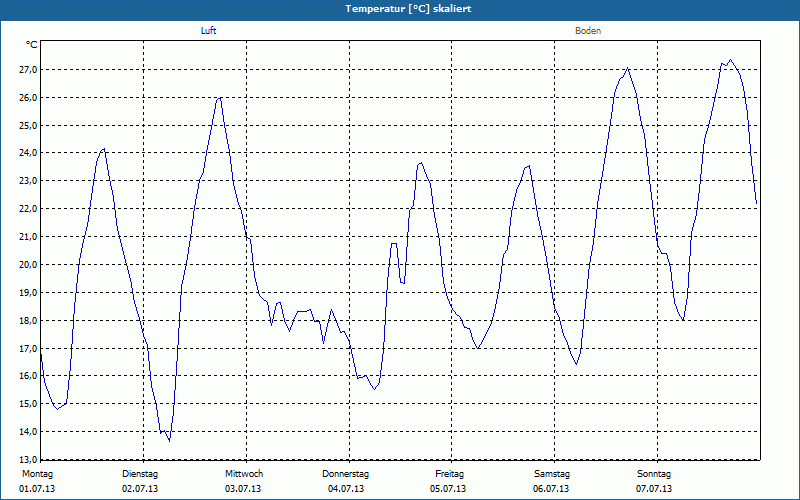Click the 22,0 y-axis value
Screen dimensions: 800x500
29,209
